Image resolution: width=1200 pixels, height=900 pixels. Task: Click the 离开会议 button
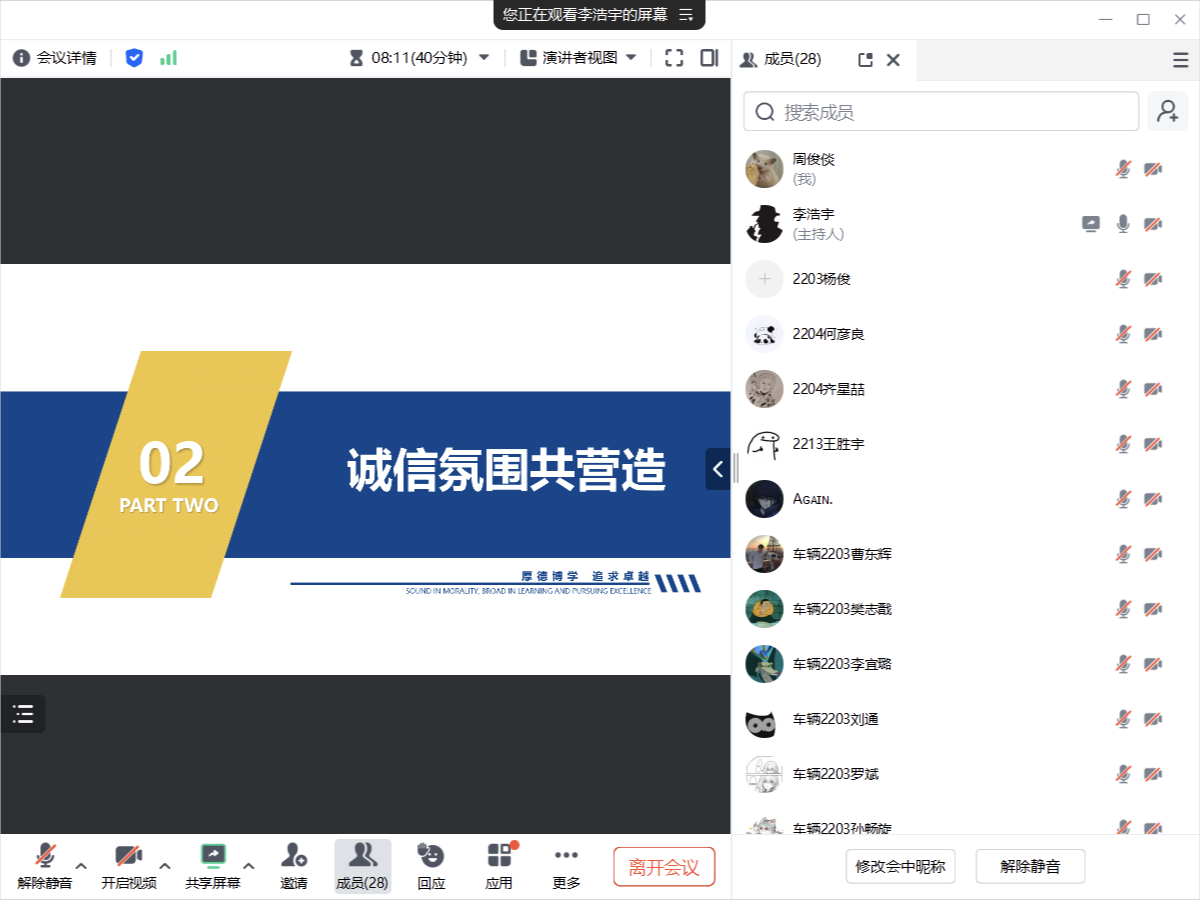(x=664, y=867)
